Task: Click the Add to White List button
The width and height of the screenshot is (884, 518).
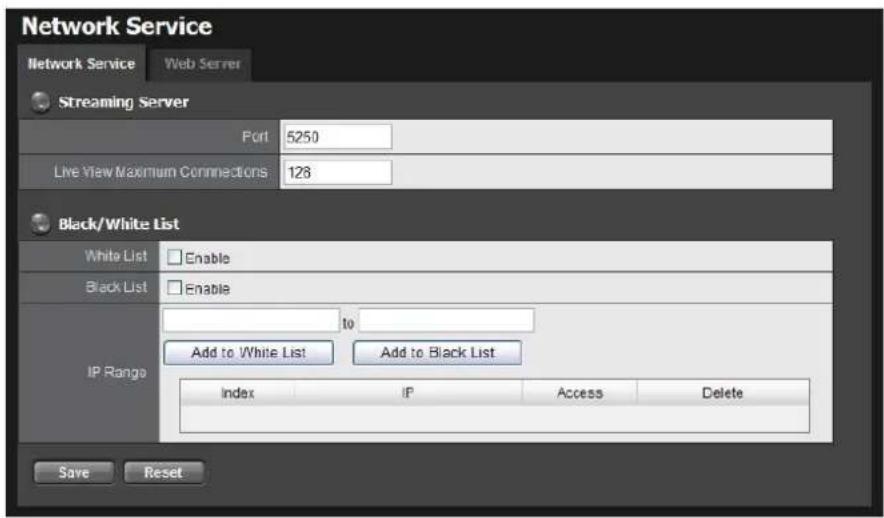Action: [x=249, y=353]
